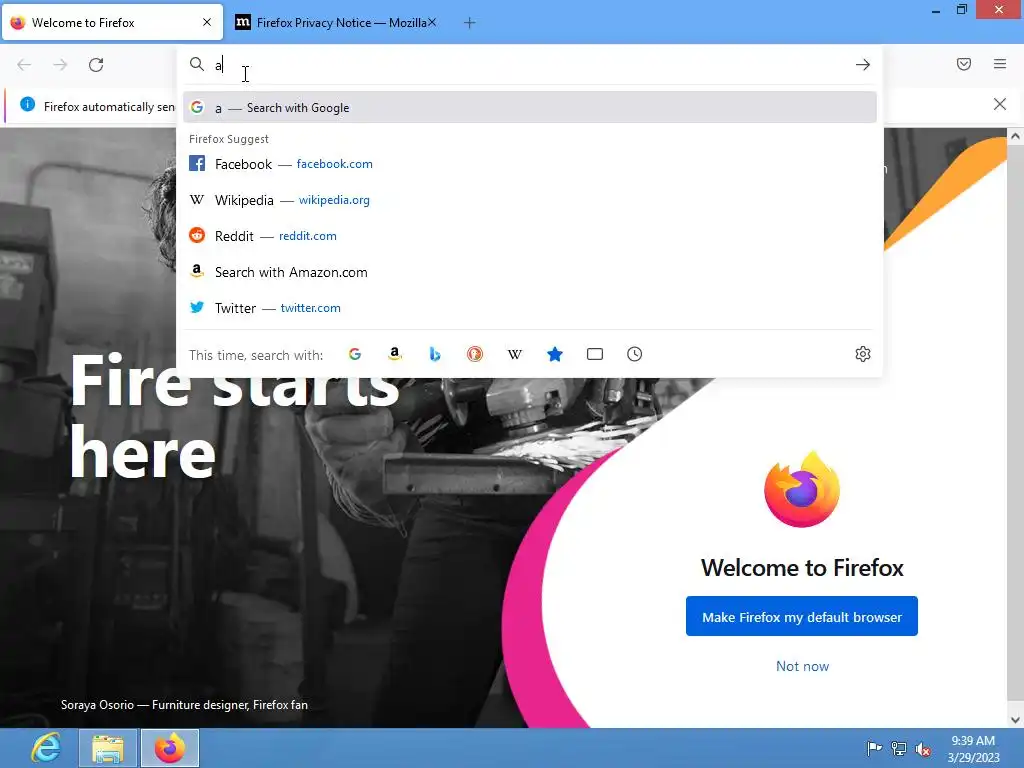This screenshot has height=768, width=1024.
Task: Open the Firefox application menu
Action: [1000, 64]
